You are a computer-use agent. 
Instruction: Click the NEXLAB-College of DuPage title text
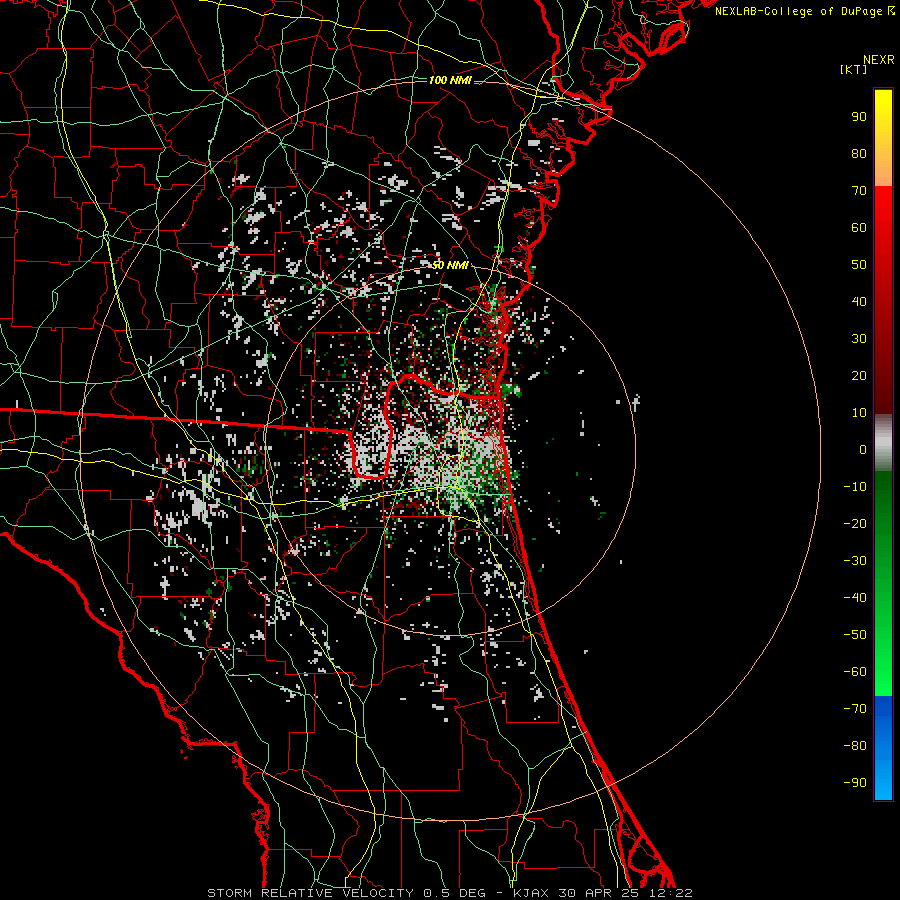tap(801, 11)
